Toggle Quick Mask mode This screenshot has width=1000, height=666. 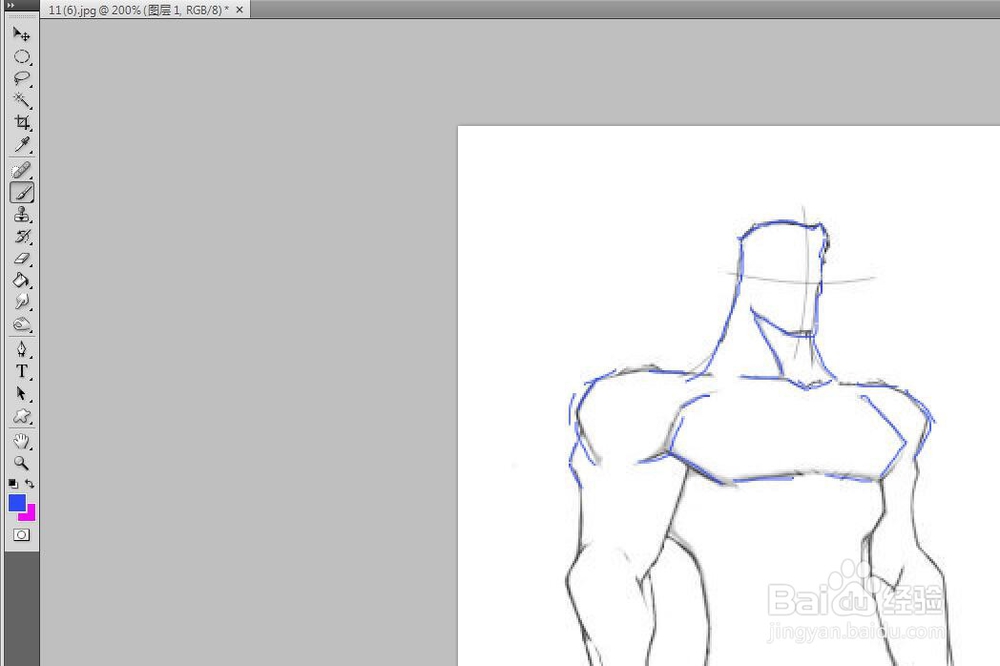tap(22, 535)
